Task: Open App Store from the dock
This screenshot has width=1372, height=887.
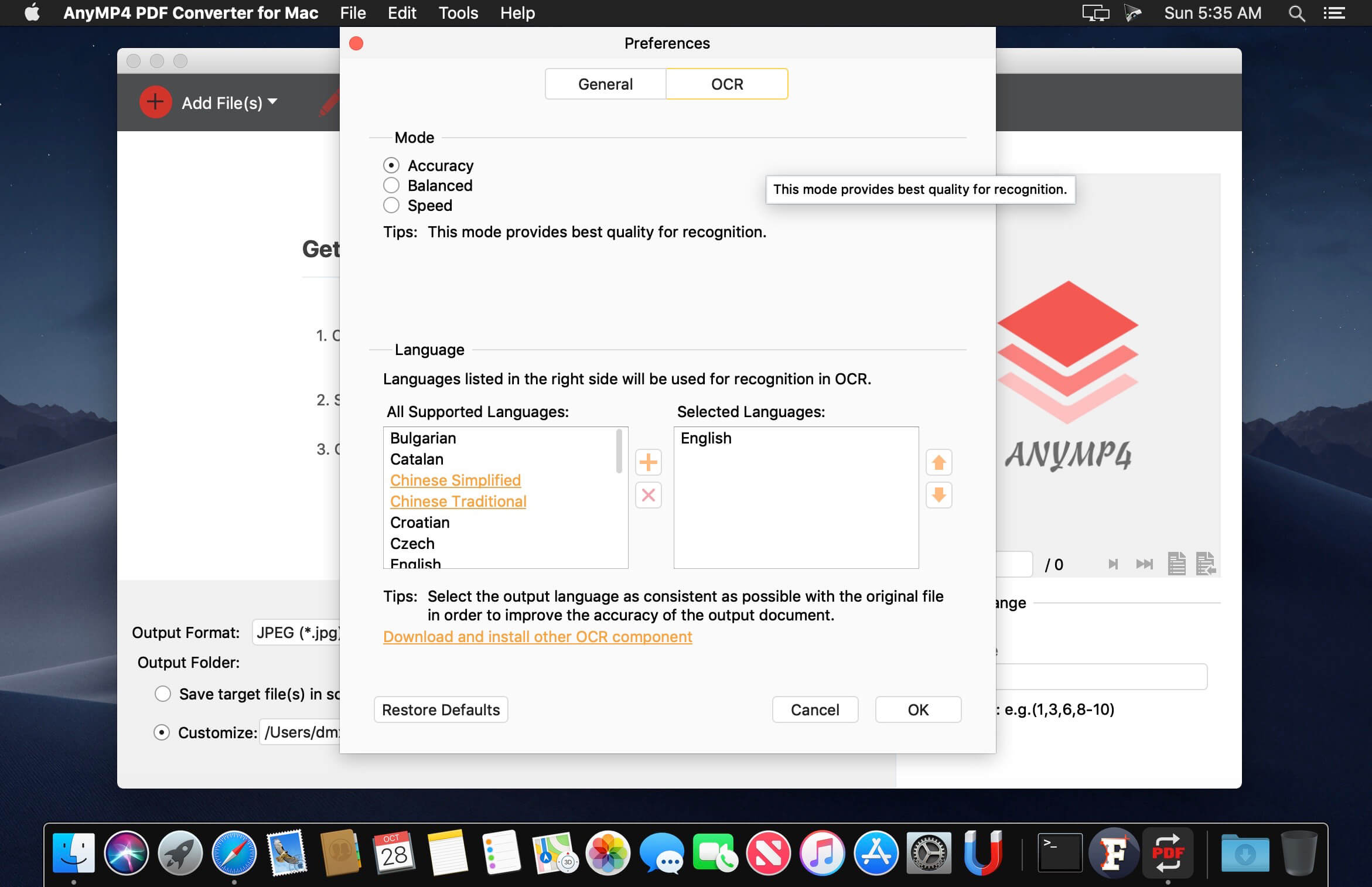Action: click(875, 852)
